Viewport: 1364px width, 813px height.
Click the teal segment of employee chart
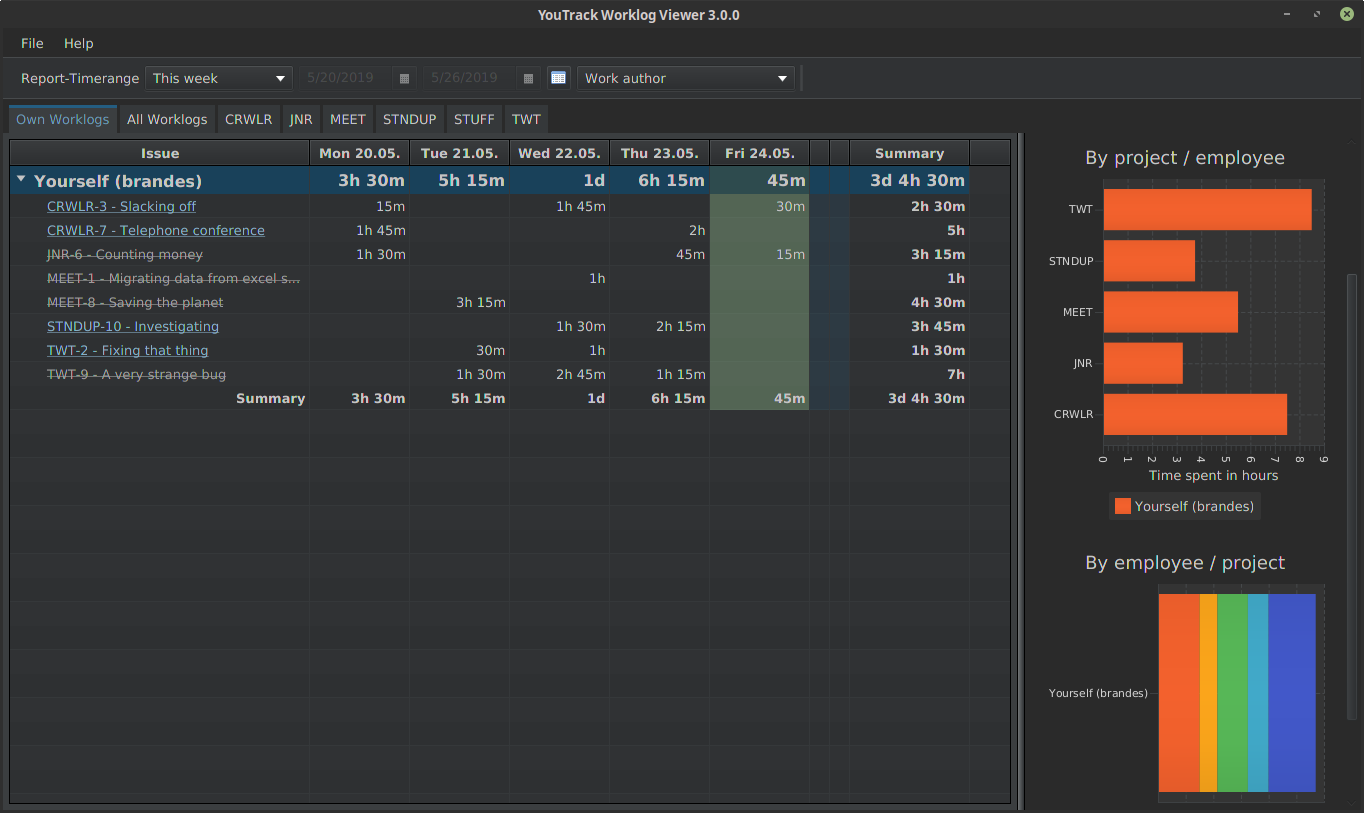point(1258,693)
